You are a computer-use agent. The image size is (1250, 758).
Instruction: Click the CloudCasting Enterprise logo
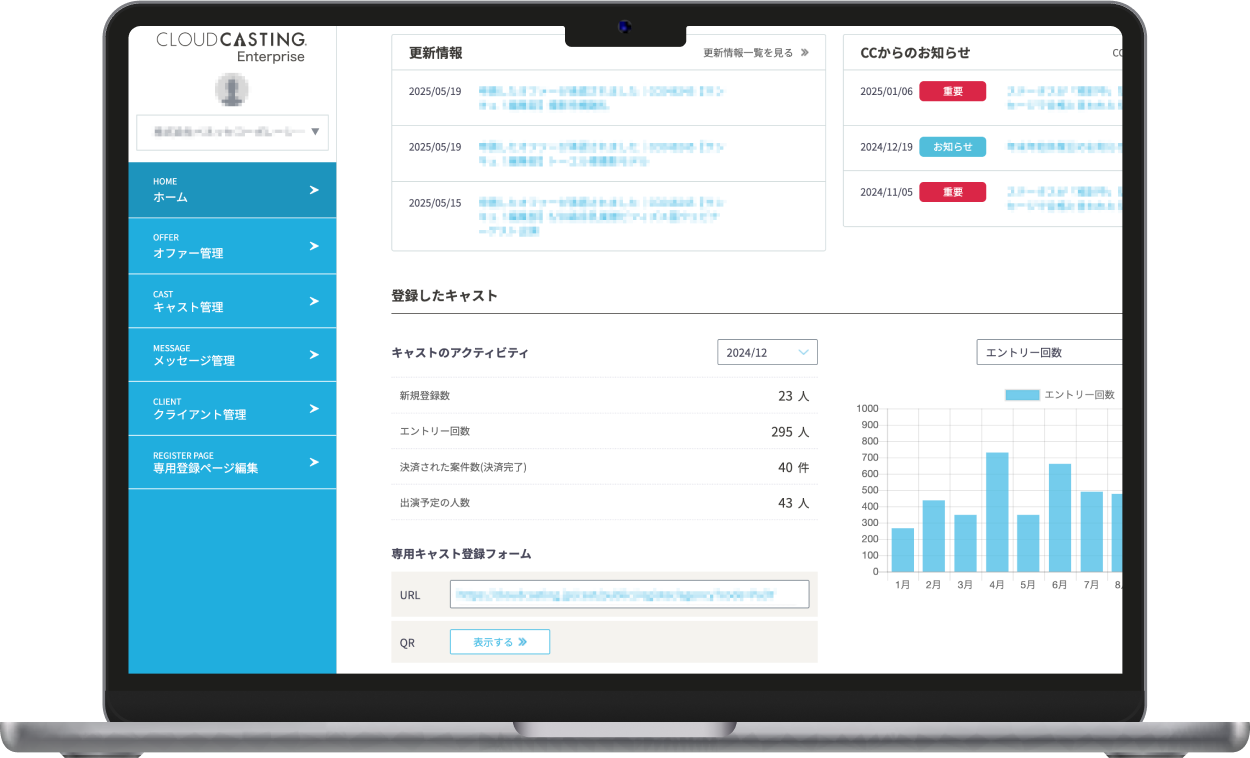pyautogui.click(x=232, y=47)
